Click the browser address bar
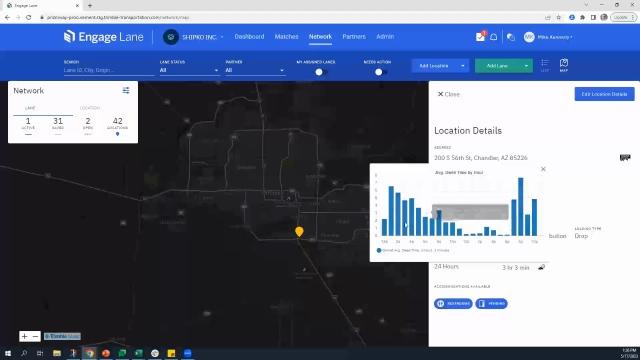 (x=286, y=18)
